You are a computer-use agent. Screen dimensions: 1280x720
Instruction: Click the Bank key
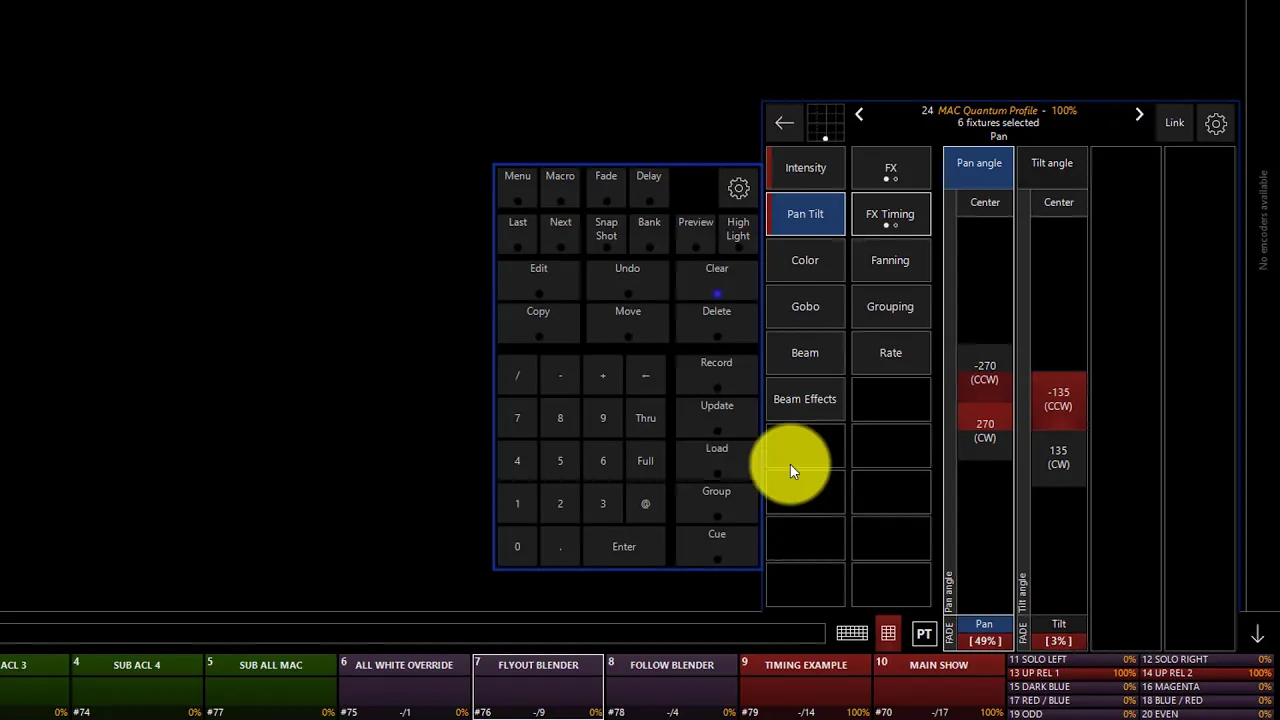click(649, 233)
